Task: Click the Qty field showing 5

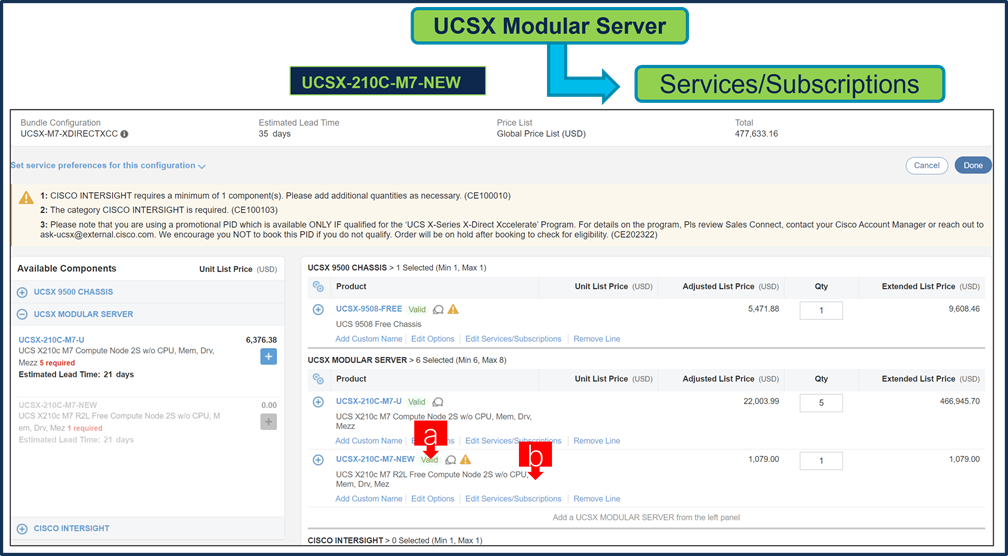Action: (x=821, y=403)
